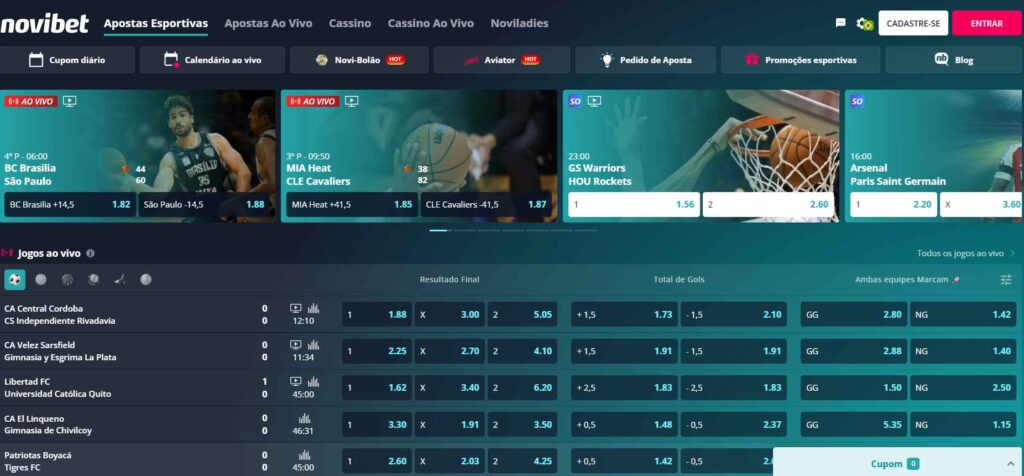Open Promoções esportivas shortcut
The image size is (1024, 476).
tap(800, 60)
